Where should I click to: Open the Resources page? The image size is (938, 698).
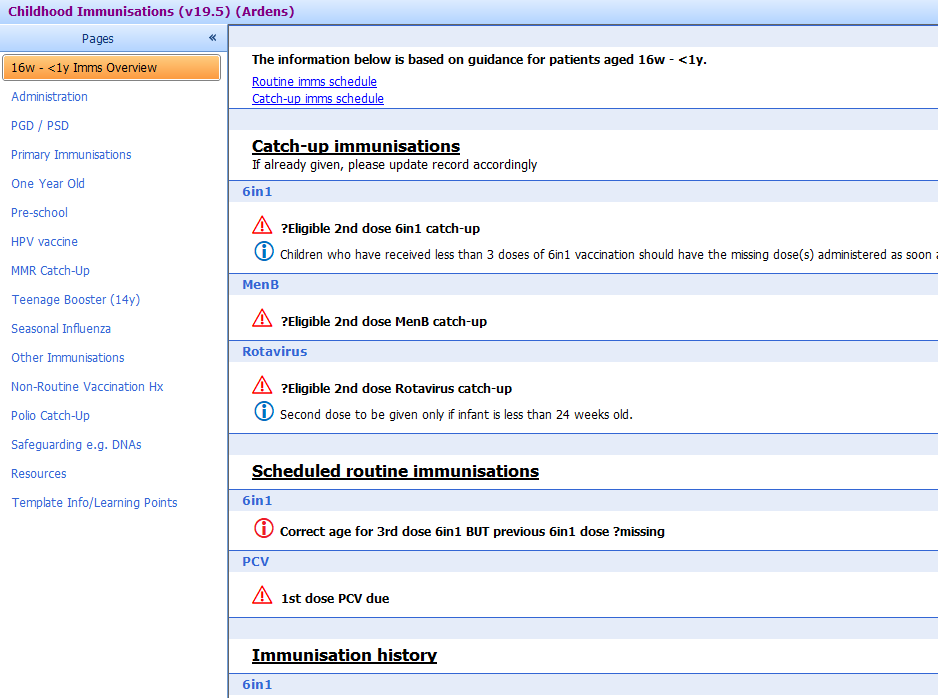(x=39, y=474)
